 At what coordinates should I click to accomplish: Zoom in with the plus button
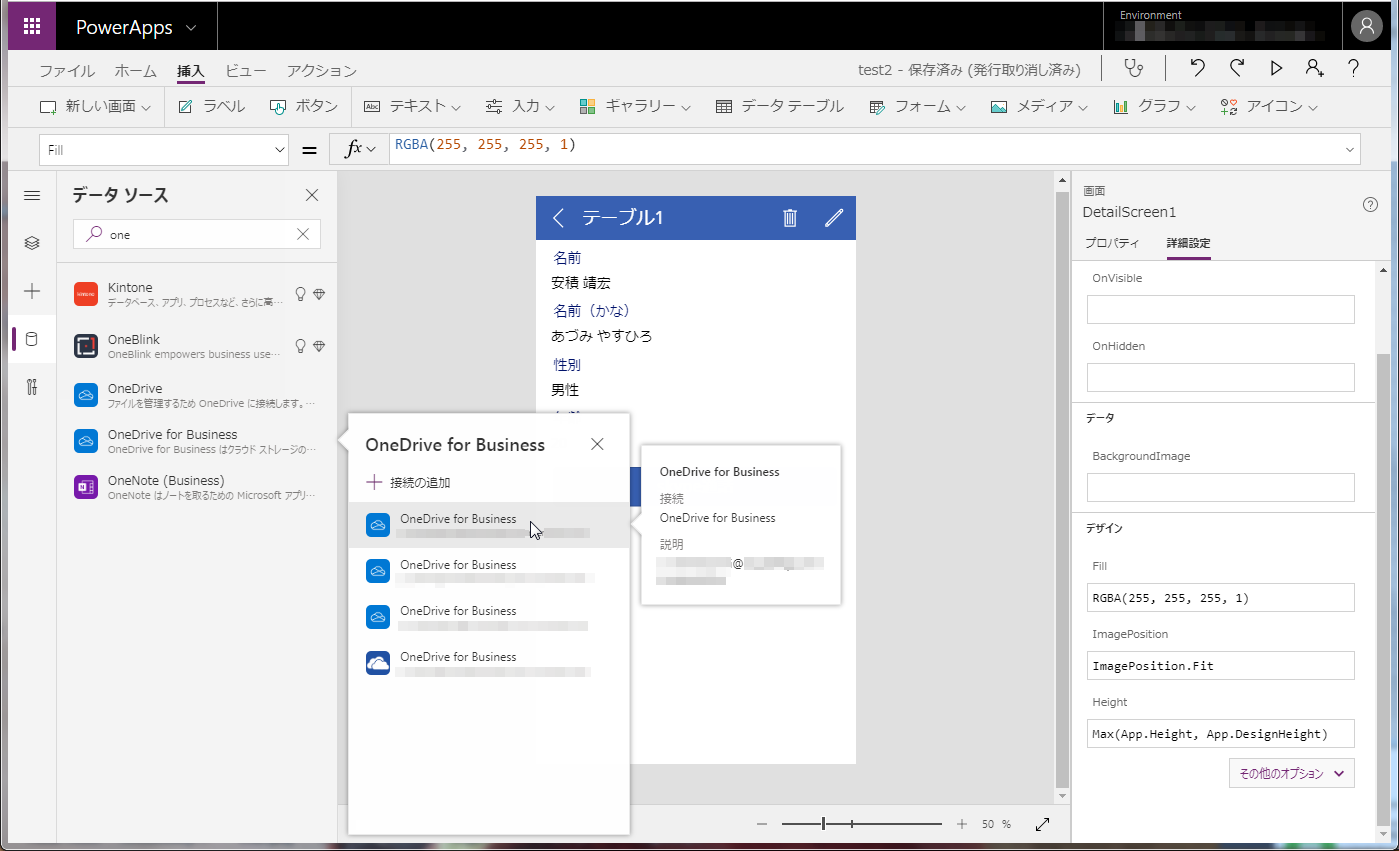click(x=962, y=824)
